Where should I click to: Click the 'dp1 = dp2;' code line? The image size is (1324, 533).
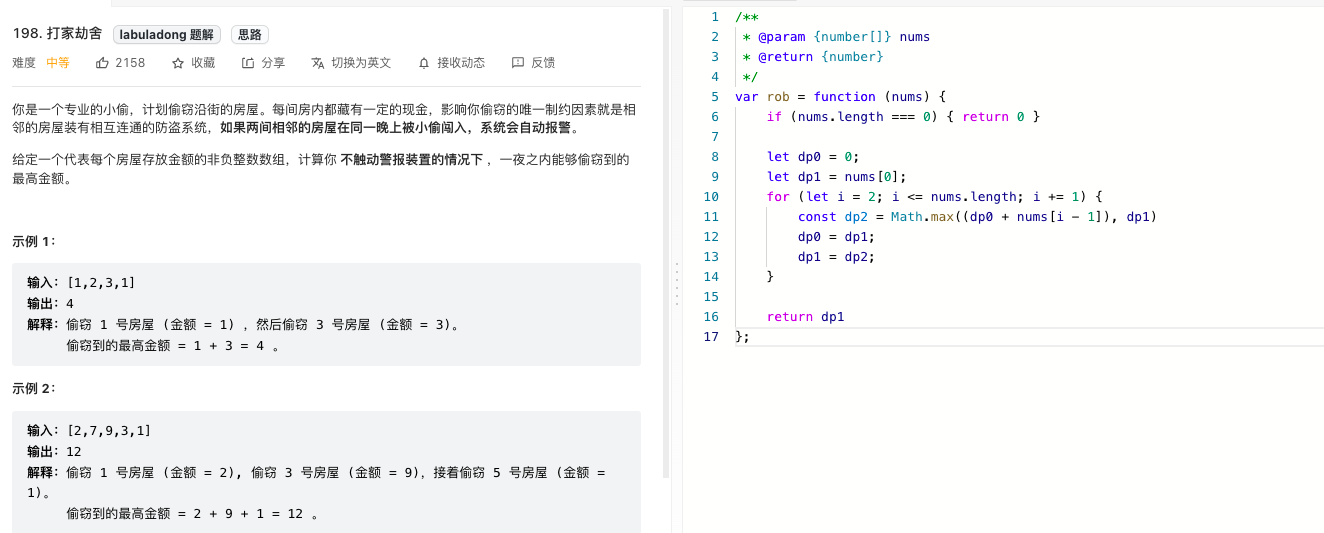coord(836,257)
